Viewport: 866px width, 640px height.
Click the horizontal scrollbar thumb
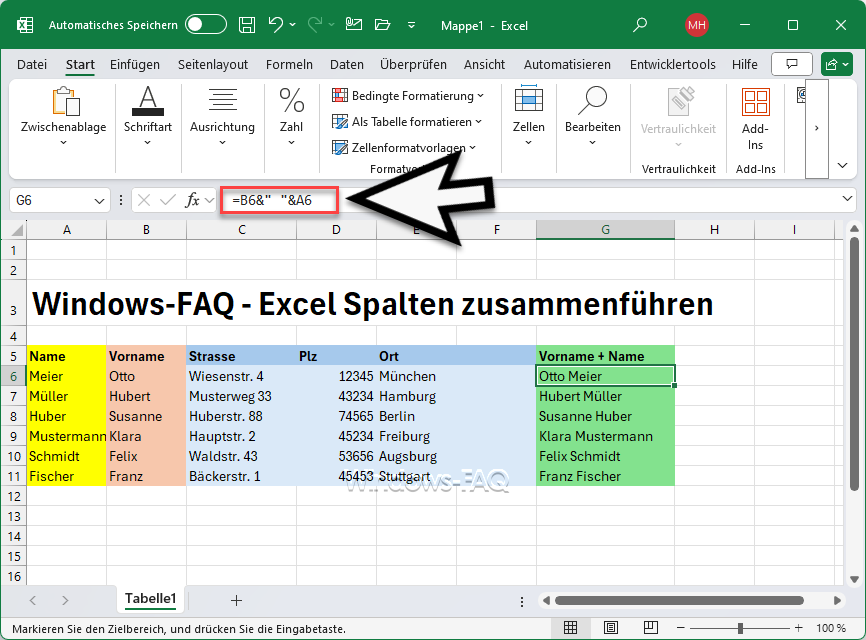coord(679,600)
